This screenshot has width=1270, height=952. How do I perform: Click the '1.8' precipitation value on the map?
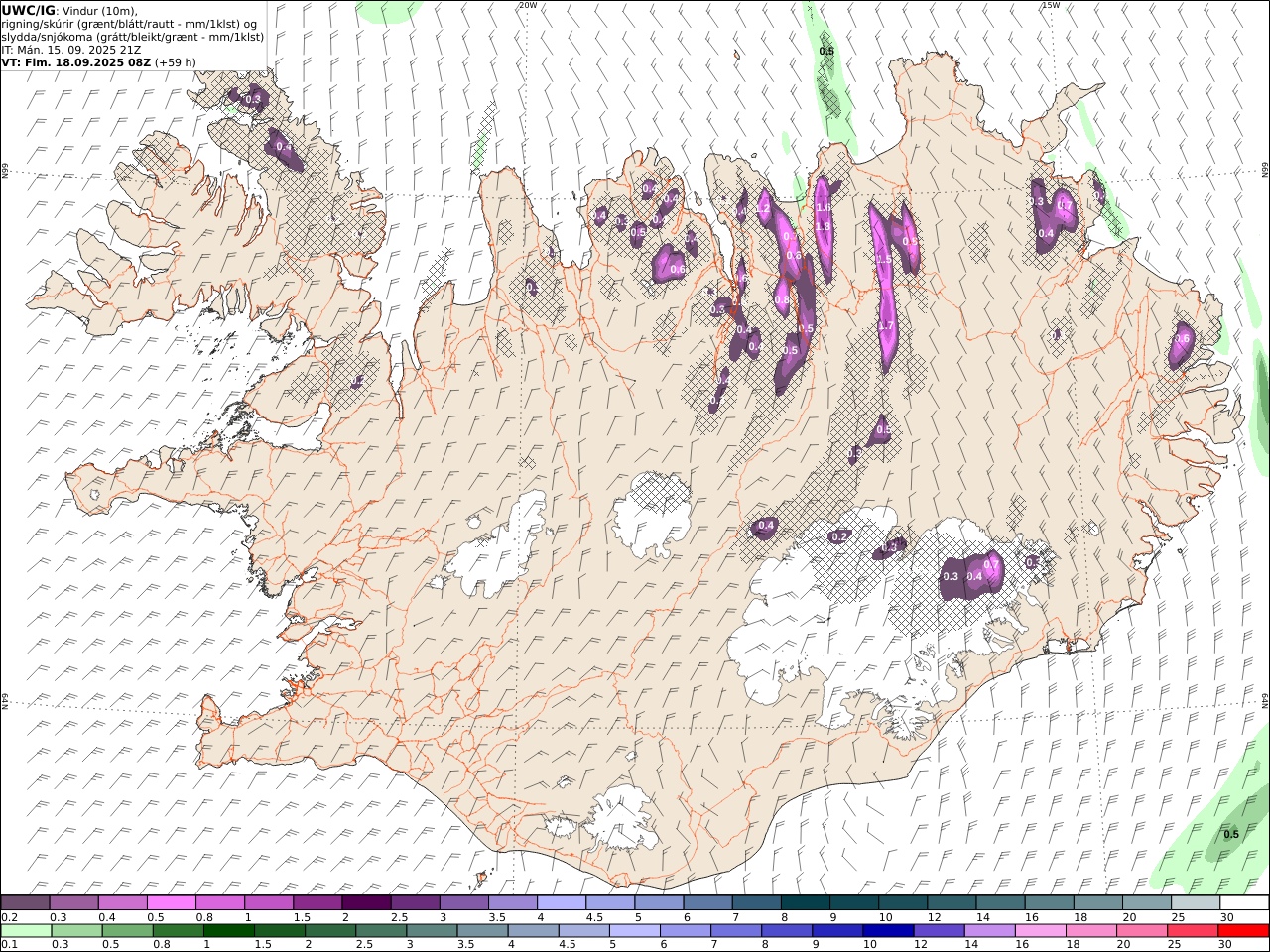pyautogui.click(x=823, y=226)
